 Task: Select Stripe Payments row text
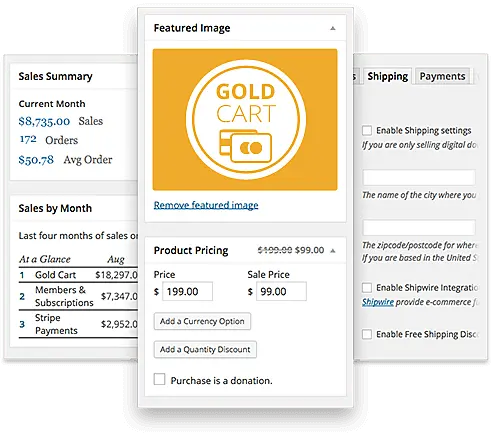56,324
